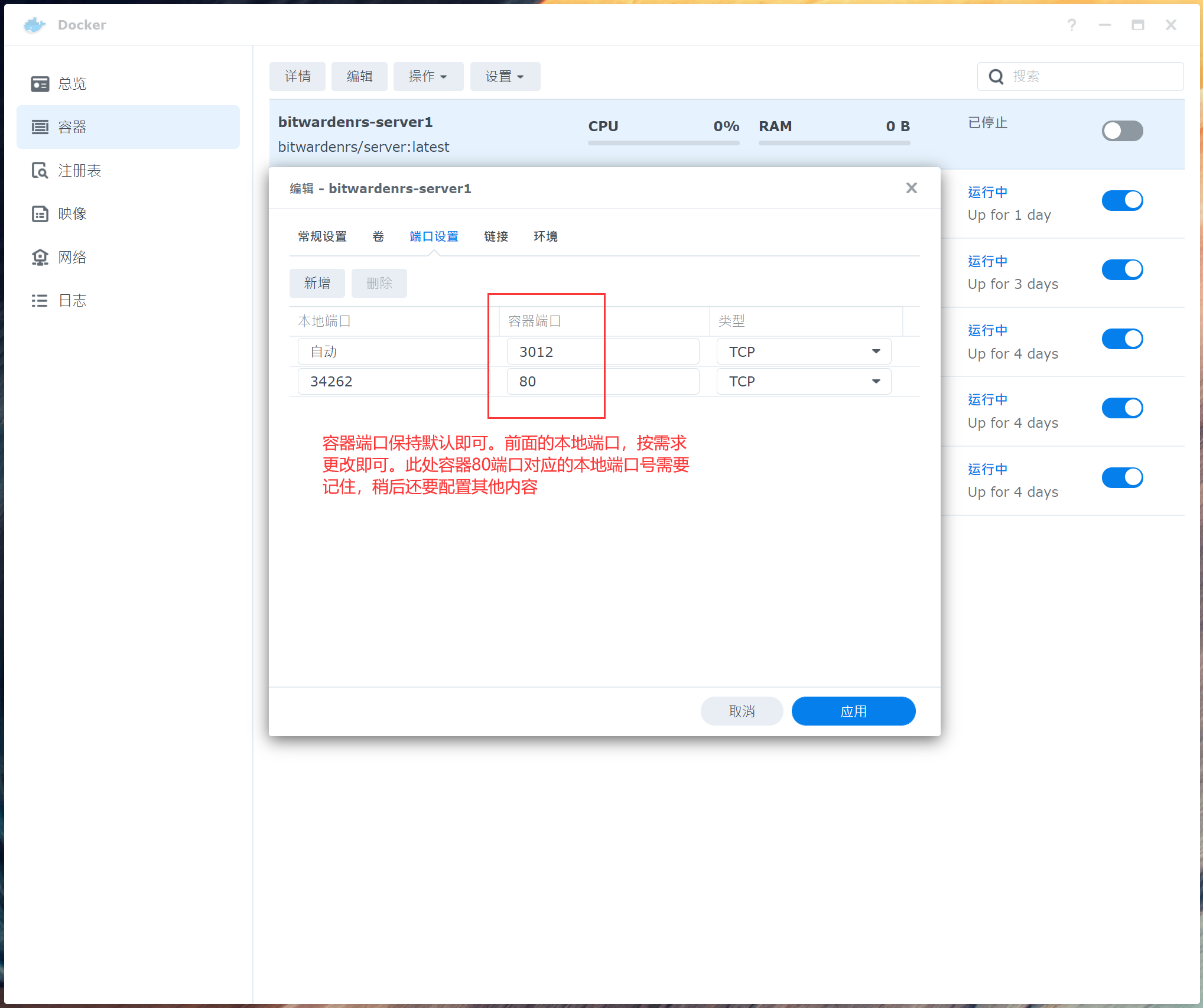
Task: Open the Image (映像) sidebar icon
Action: pyautogui.click(x=40, y=214)
